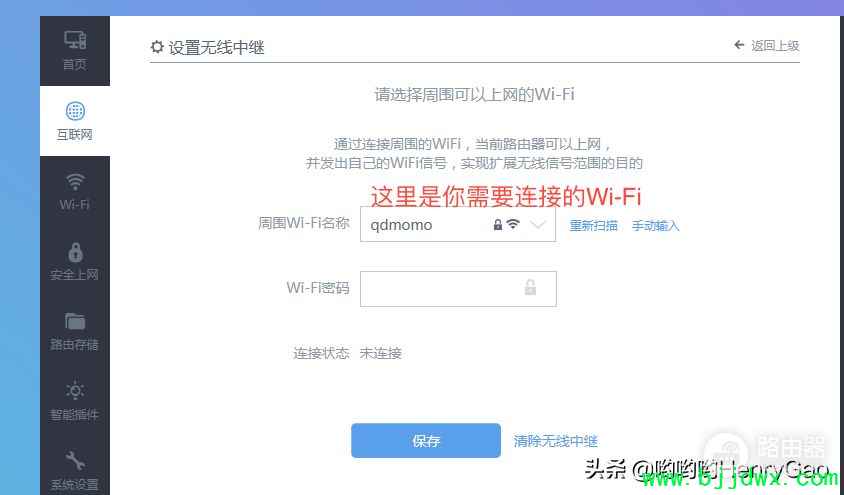This screenshot has width=844, height=495.
Task: Click the gear icon beside page title
Action: [157, 47]
